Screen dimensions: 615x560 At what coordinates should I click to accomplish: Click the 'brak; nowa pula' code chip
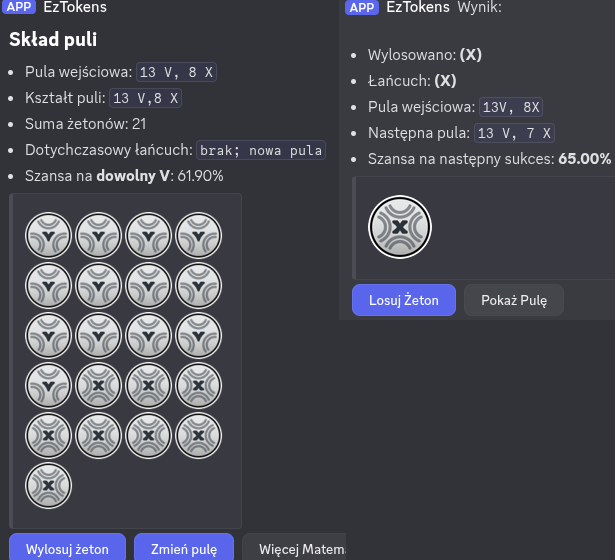point(261,150)
